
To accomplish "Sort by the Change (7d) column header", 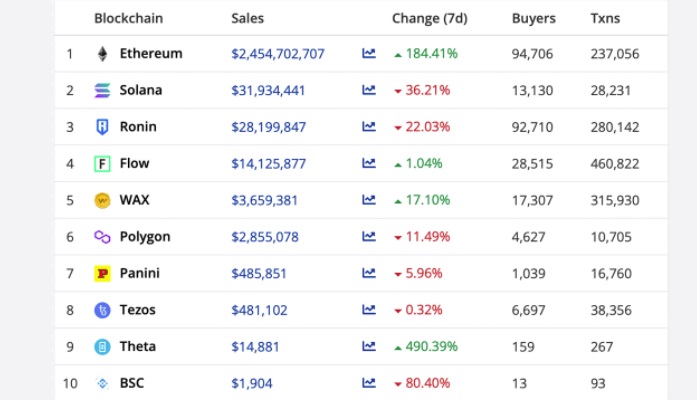I will (430, 18).
